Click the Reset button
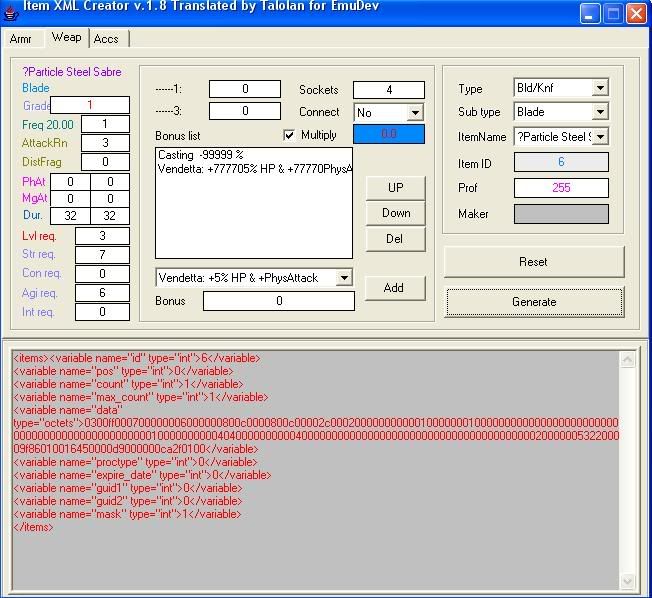Viewport: 652px width, 598px height. (533, 262)
